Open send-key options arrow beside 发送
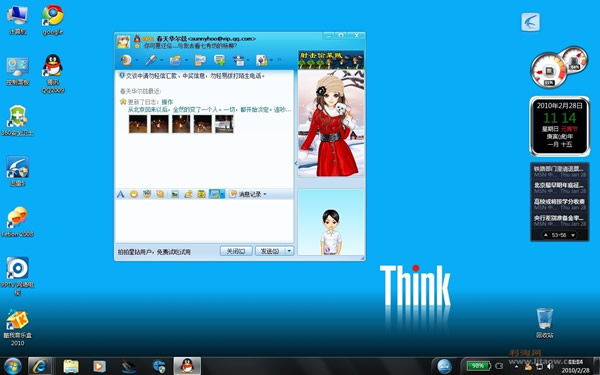 coord(289,251)
